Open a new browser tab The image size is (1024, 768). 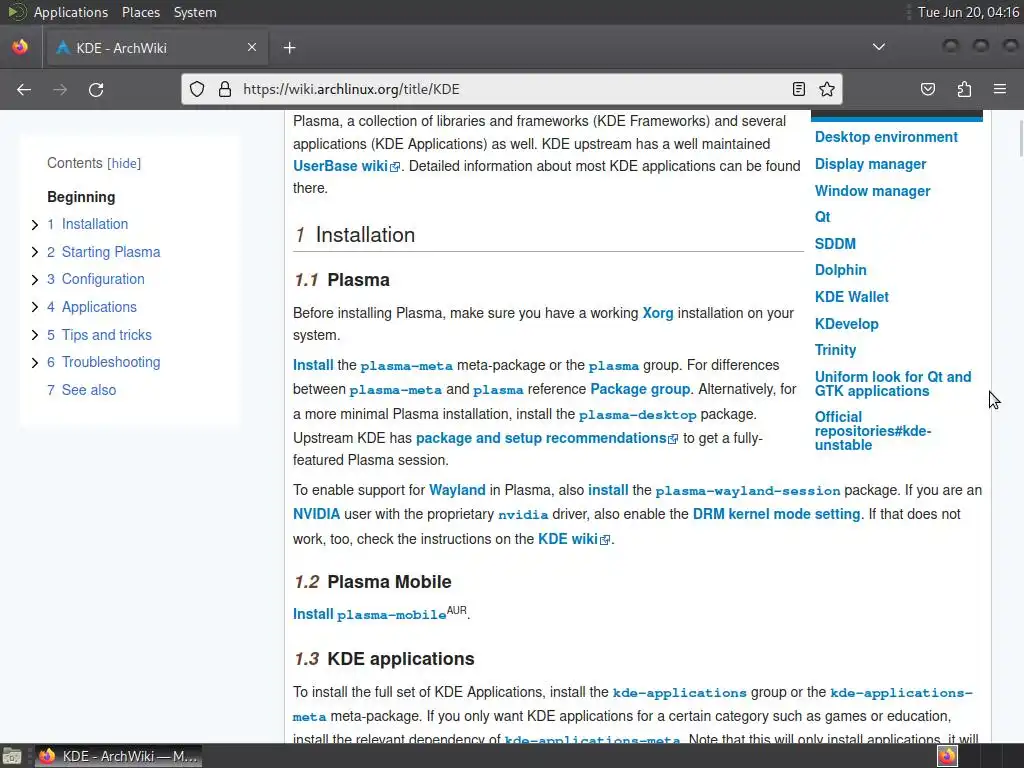tap(289, 48)
